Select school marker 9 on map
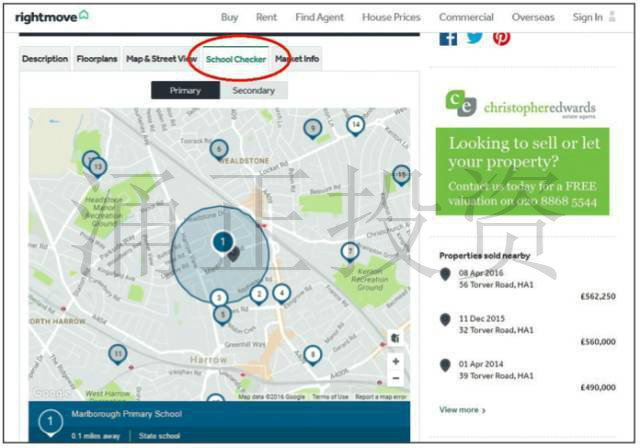Screen dimensions: 640x448 click(313, 129)
